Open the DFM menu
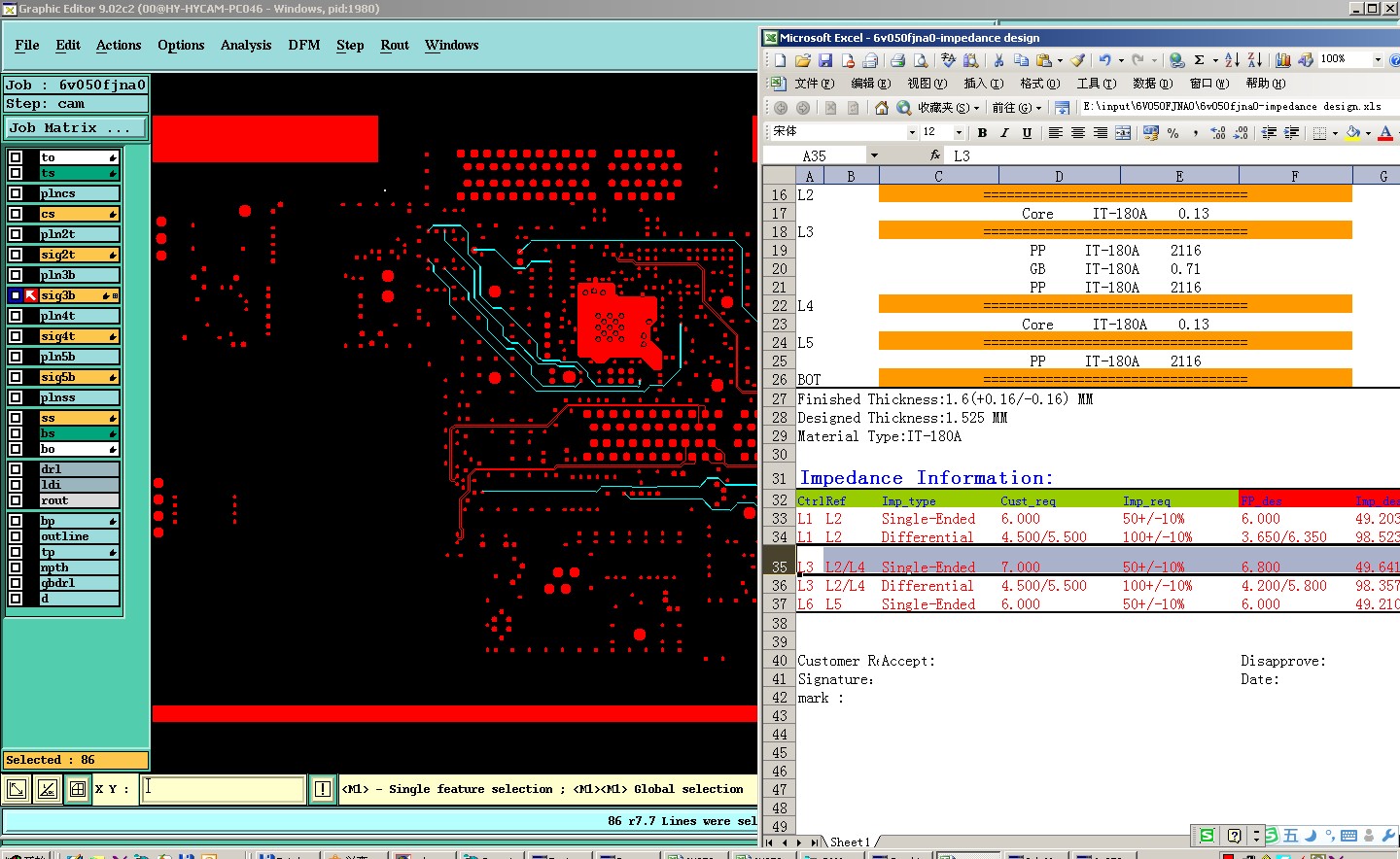The width and height of the screenshot is (1400, 859). pos(303,46)
